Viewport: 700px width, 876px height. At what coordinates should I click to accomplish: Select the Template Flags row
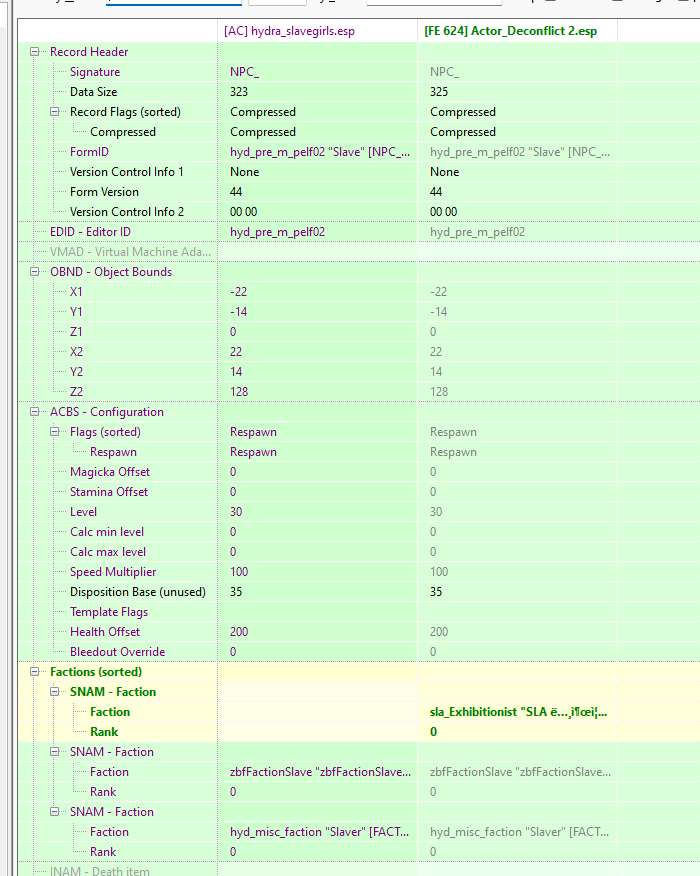pos(109,612)
